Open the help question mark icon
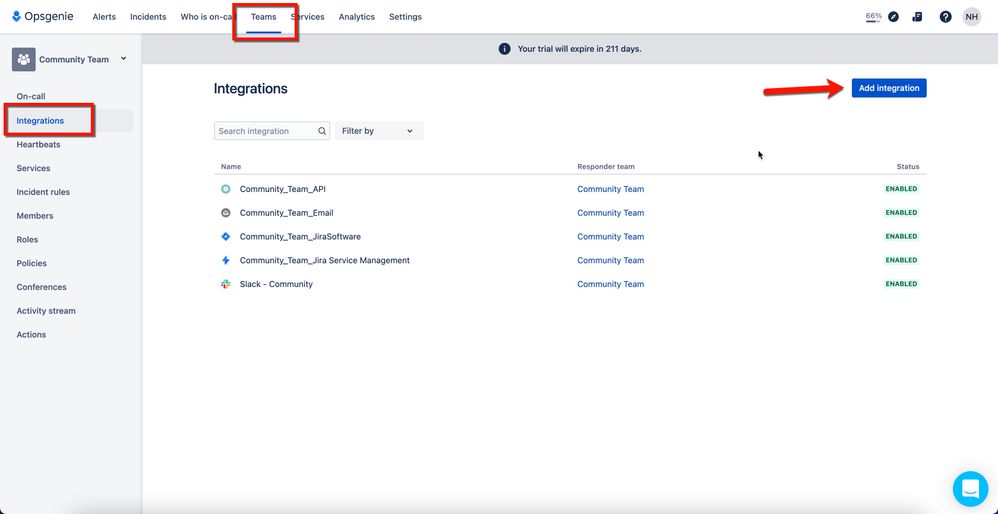Viewport: 998px width, 514px height. coord(945,17)
